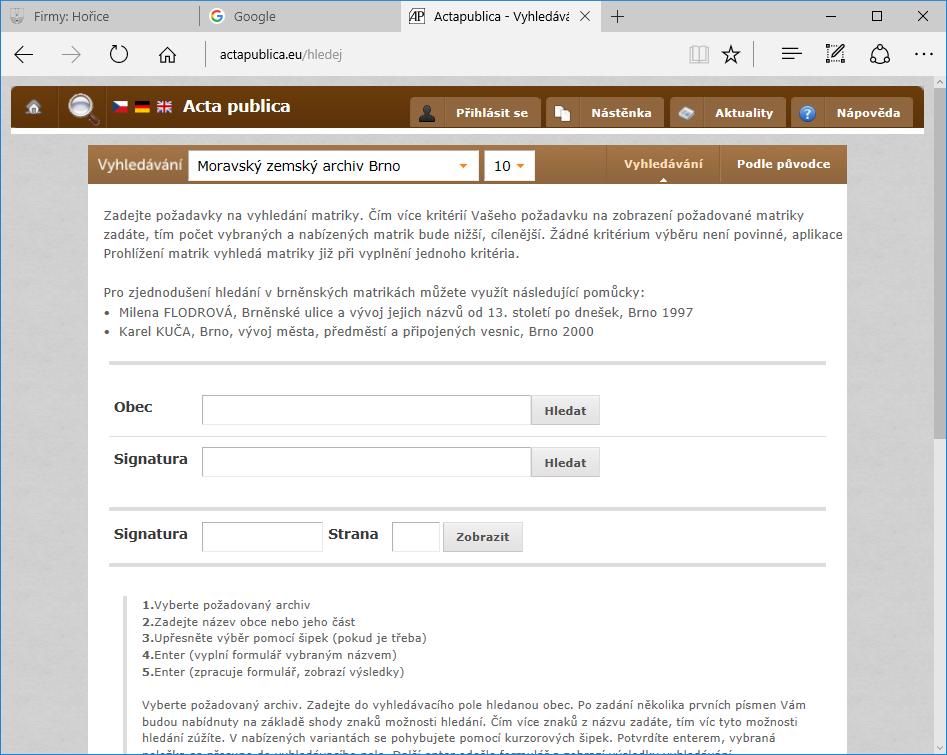Refresh the current page
This screenshot has height=755, width=947.
[119, 54]
